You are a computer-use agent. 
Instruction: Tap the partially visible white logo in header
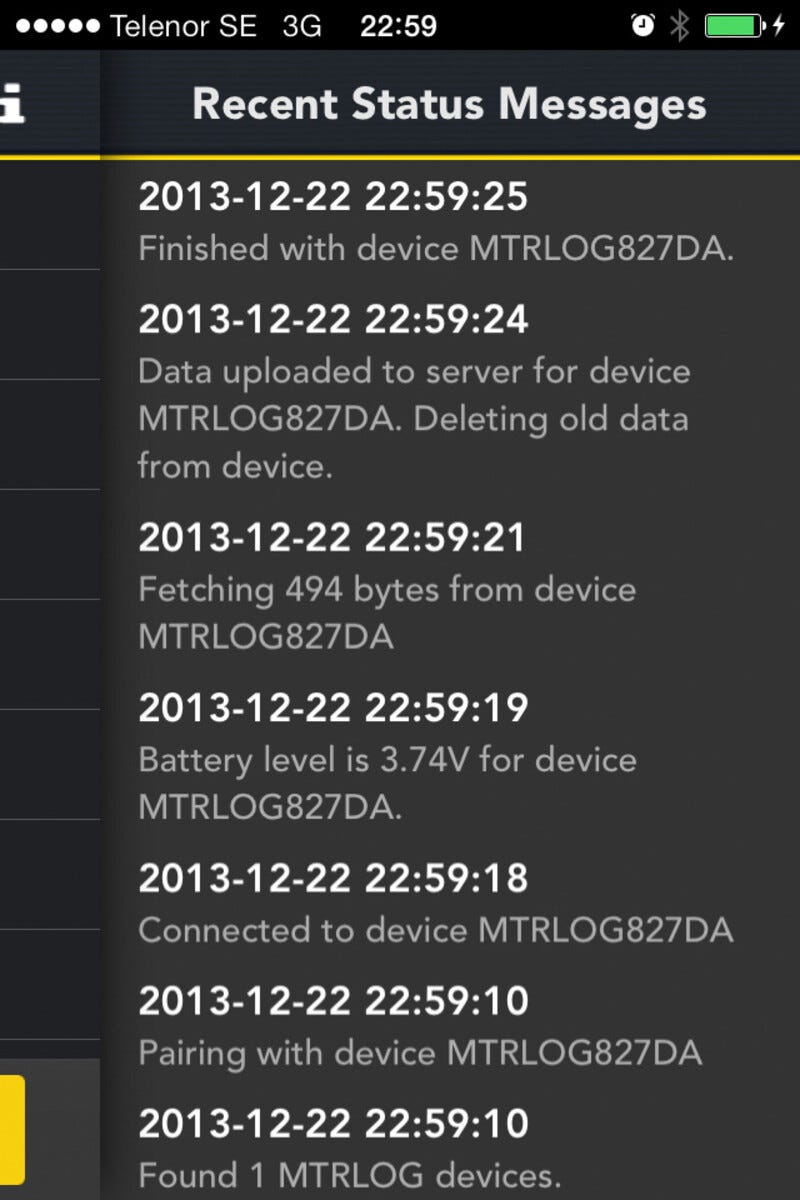click(x=12, y=105)
